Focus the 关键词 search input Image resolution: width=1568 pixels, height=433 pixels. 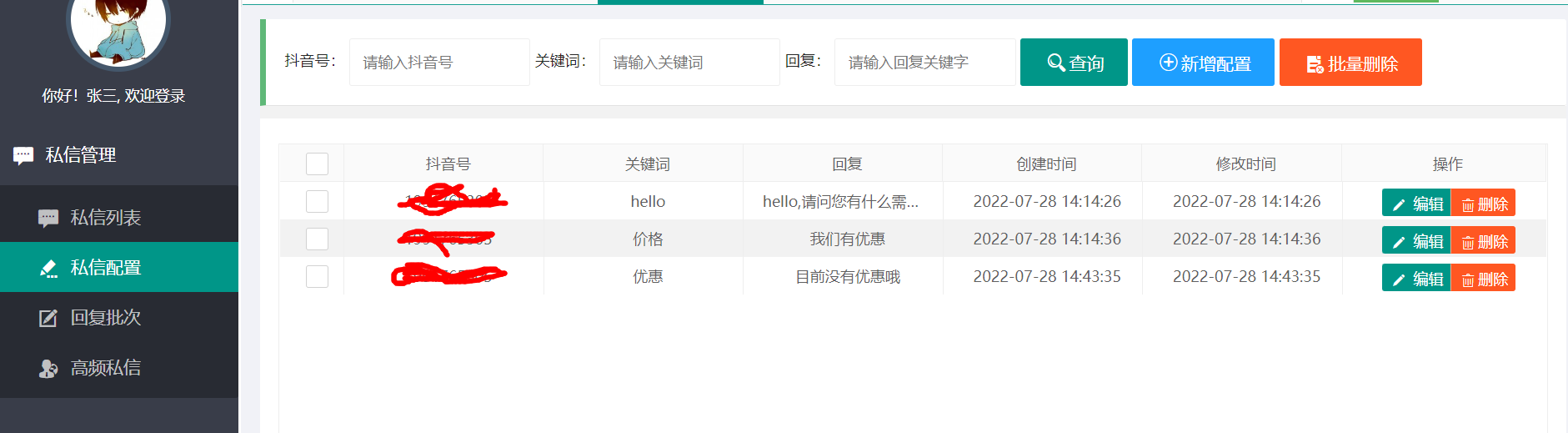tap(689, 63)
